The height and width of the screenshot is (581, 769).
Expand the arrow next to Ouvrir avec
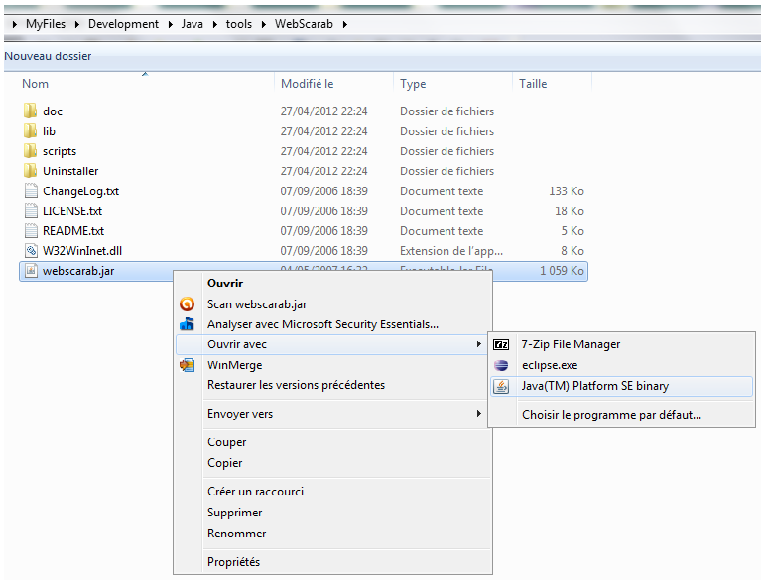click(479, 344)
